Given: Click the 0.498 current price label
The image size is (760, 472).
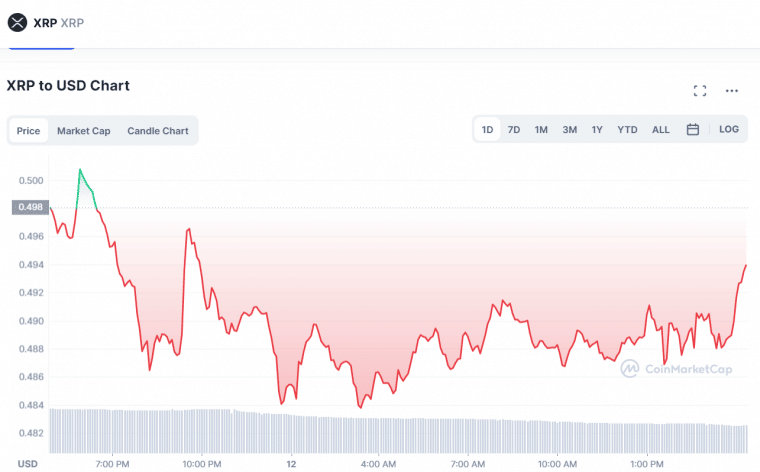Looking at the screenshot, I should pos(30,207).
